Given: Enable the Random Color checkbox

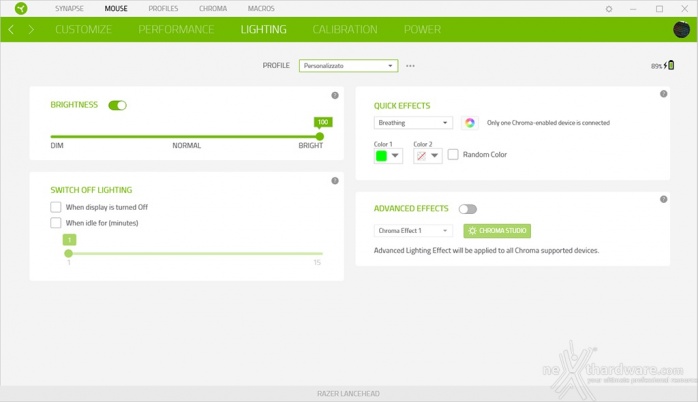Looking at the screenshot, I should pos(453,154).
